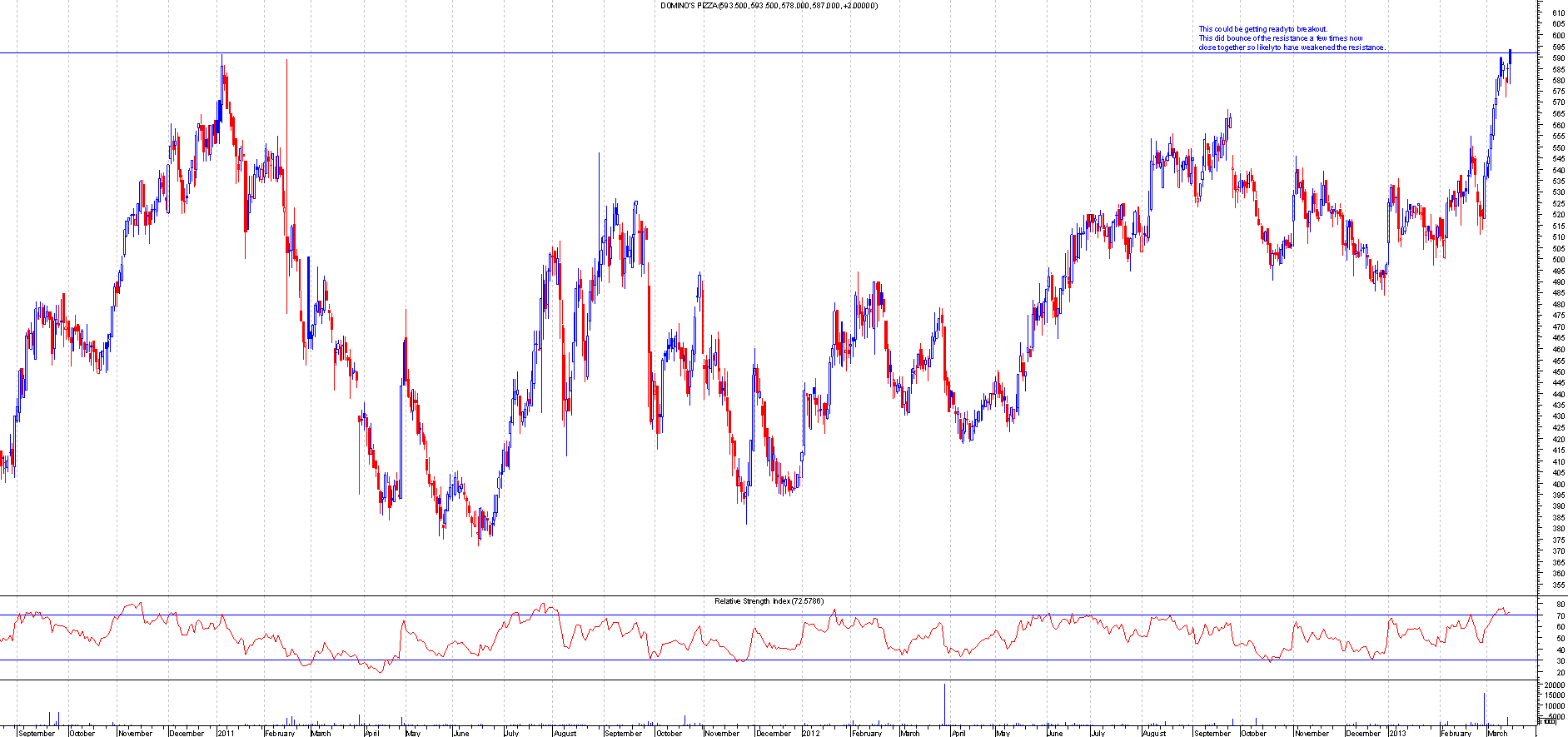Click the 610 price axis label
The height and width of the screenshot is (737, 1568).
point(1557,13)
